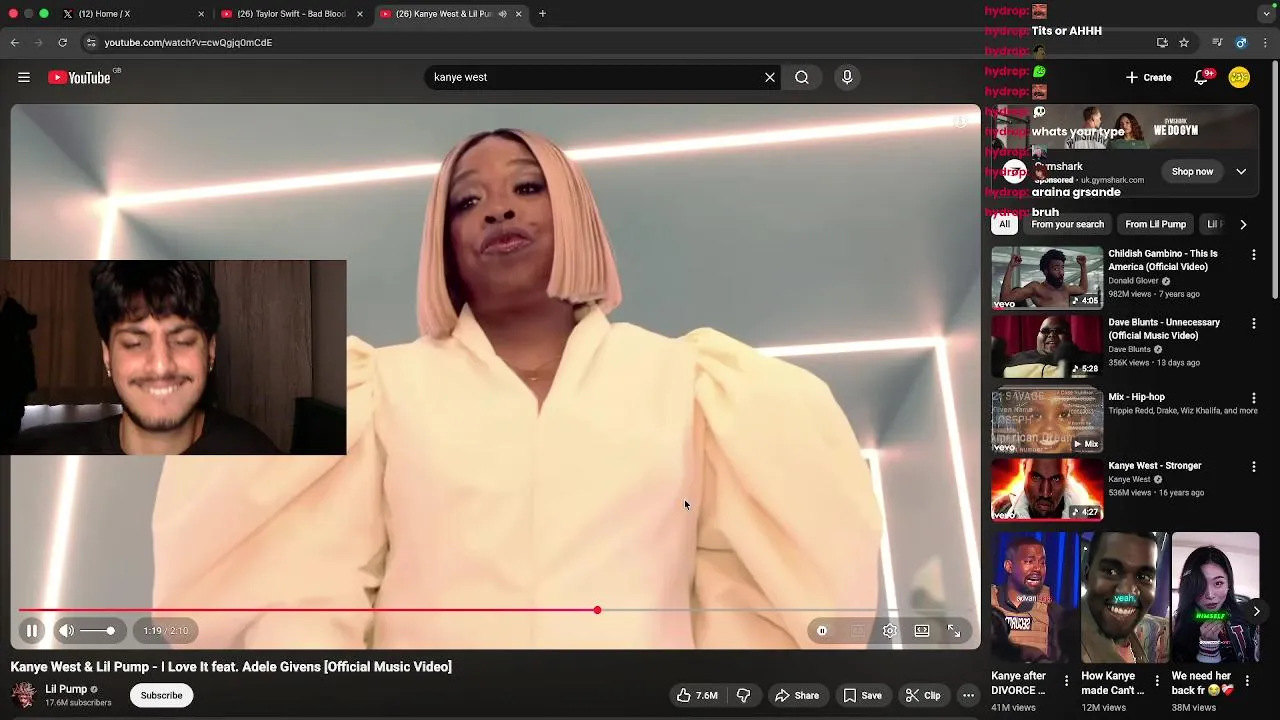Seek using the red progress bar handle
Image resolution: width=1280 pixels, height=720 pixels.
(597, 610)
